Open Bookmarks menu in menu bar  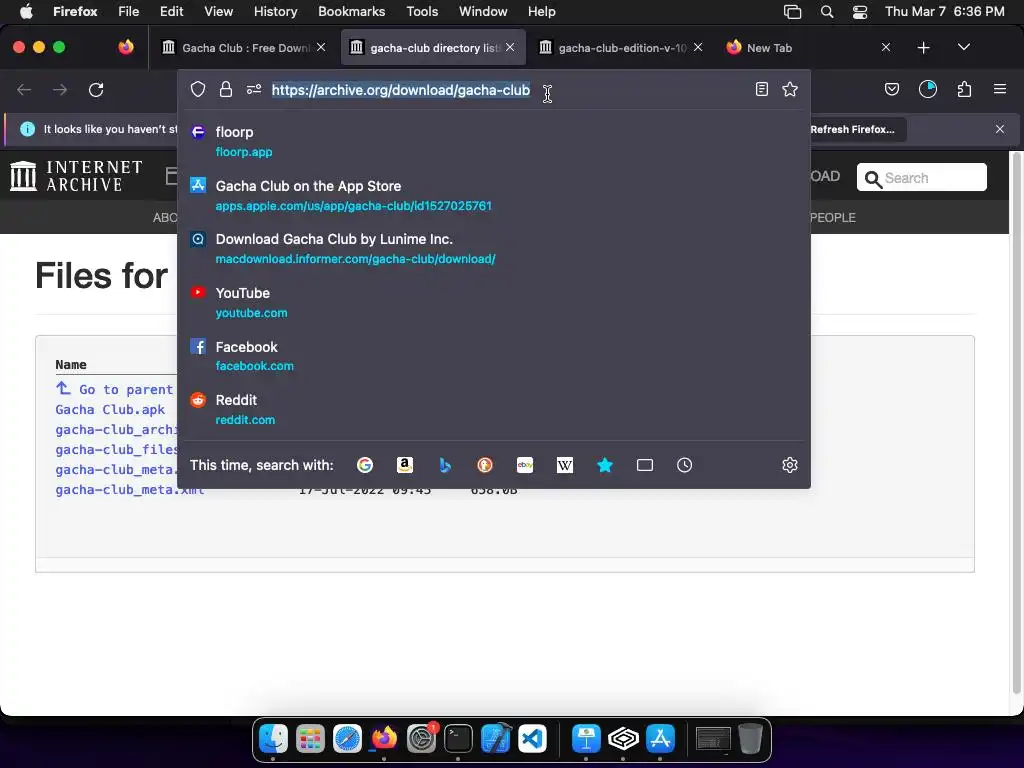point(351,11)
